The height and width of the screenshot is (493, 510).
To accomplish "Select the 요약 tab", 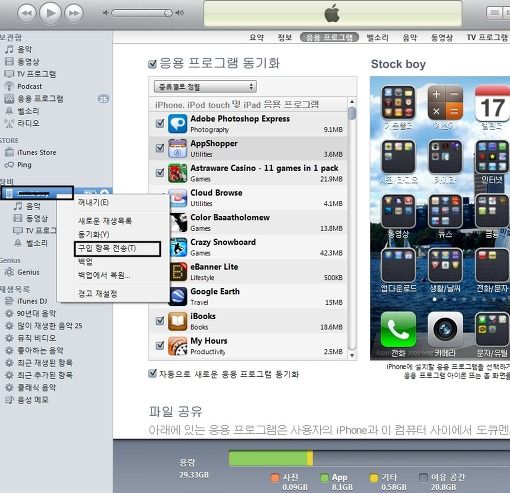I will click(256, 37).
